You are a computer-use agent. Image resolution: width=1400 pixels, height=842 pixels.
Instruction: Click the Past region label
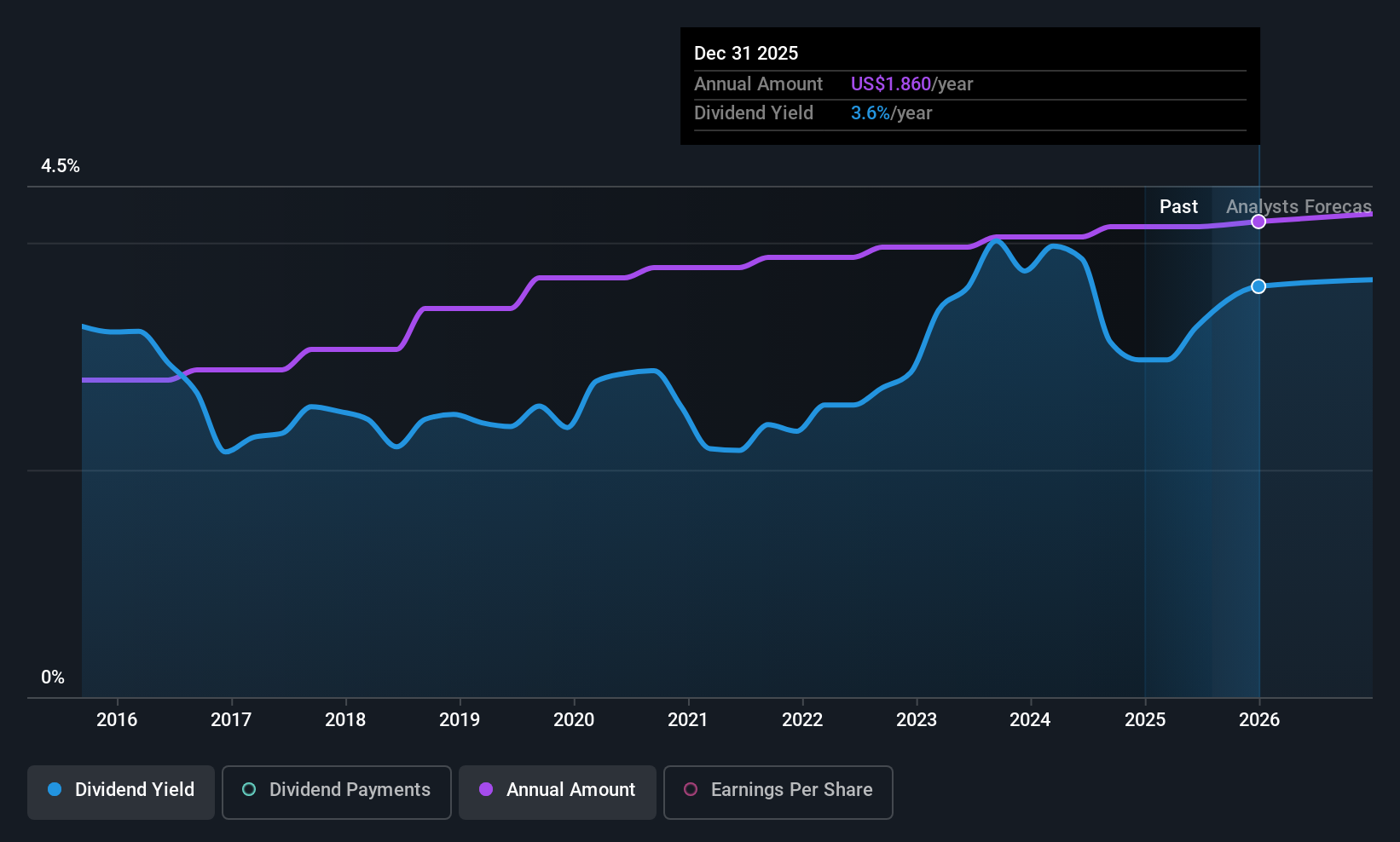coord(1178,207)
